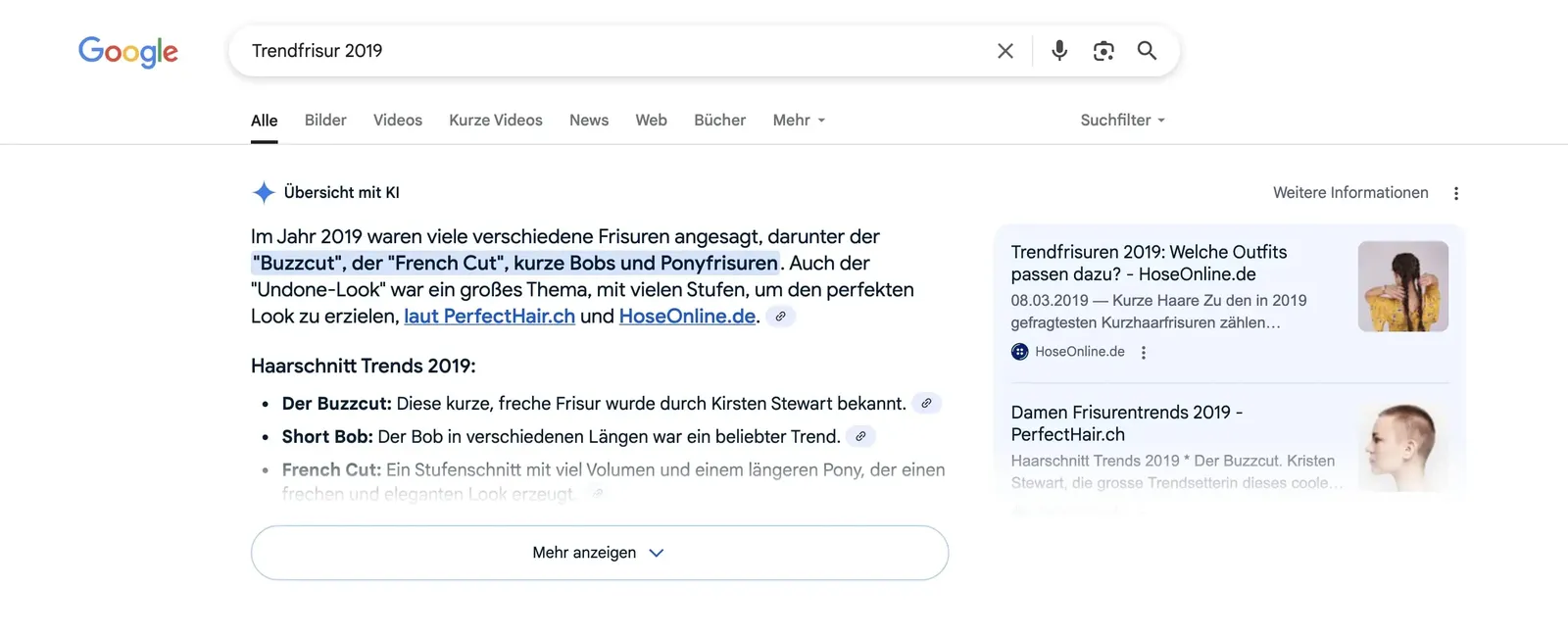Open Damen Frisurentrends 2019 PerfectHair.ch result
1568x638 pixels.
click(1127, 423)
